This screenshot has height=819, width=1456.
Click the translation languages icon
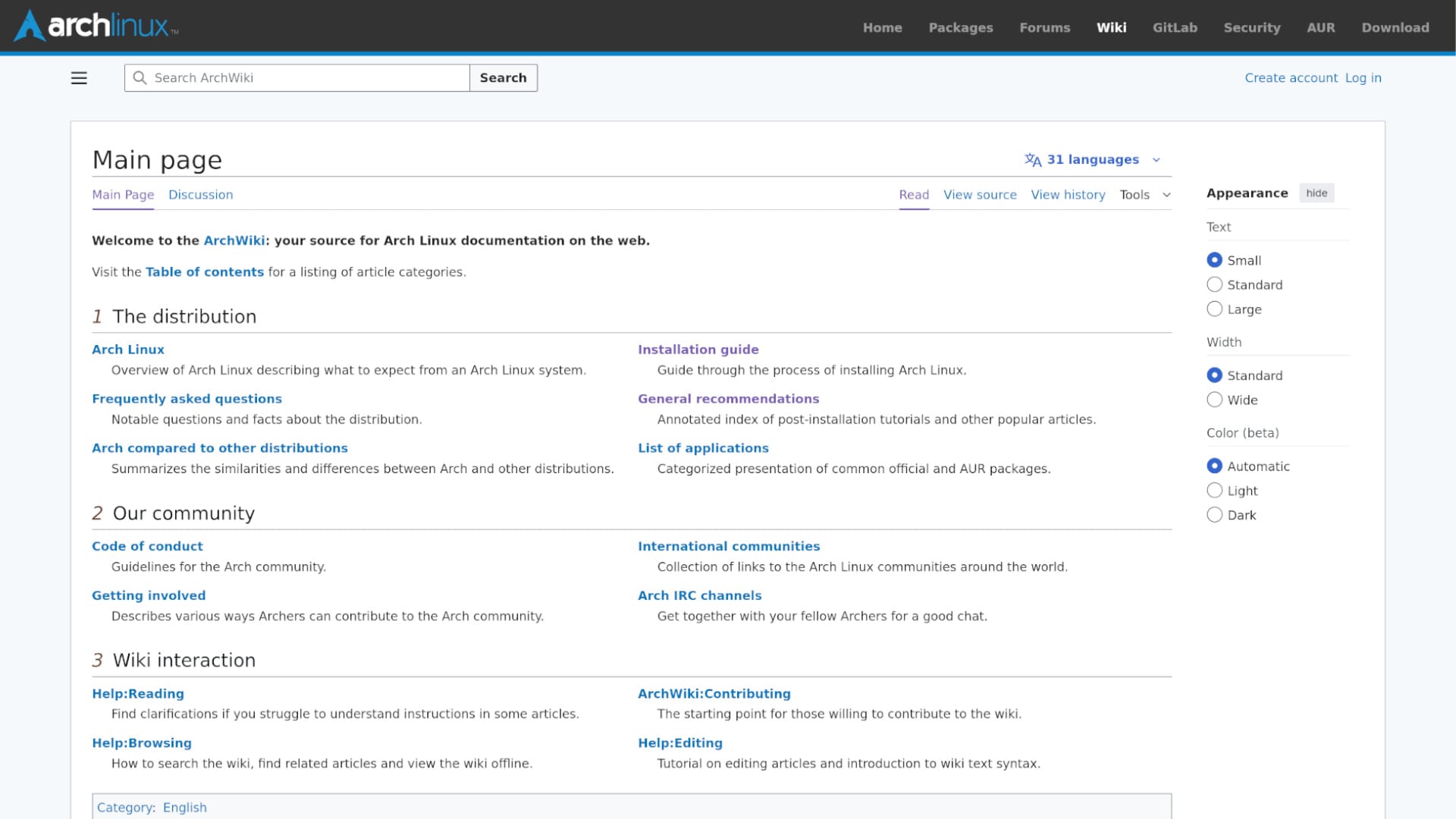1032,160
